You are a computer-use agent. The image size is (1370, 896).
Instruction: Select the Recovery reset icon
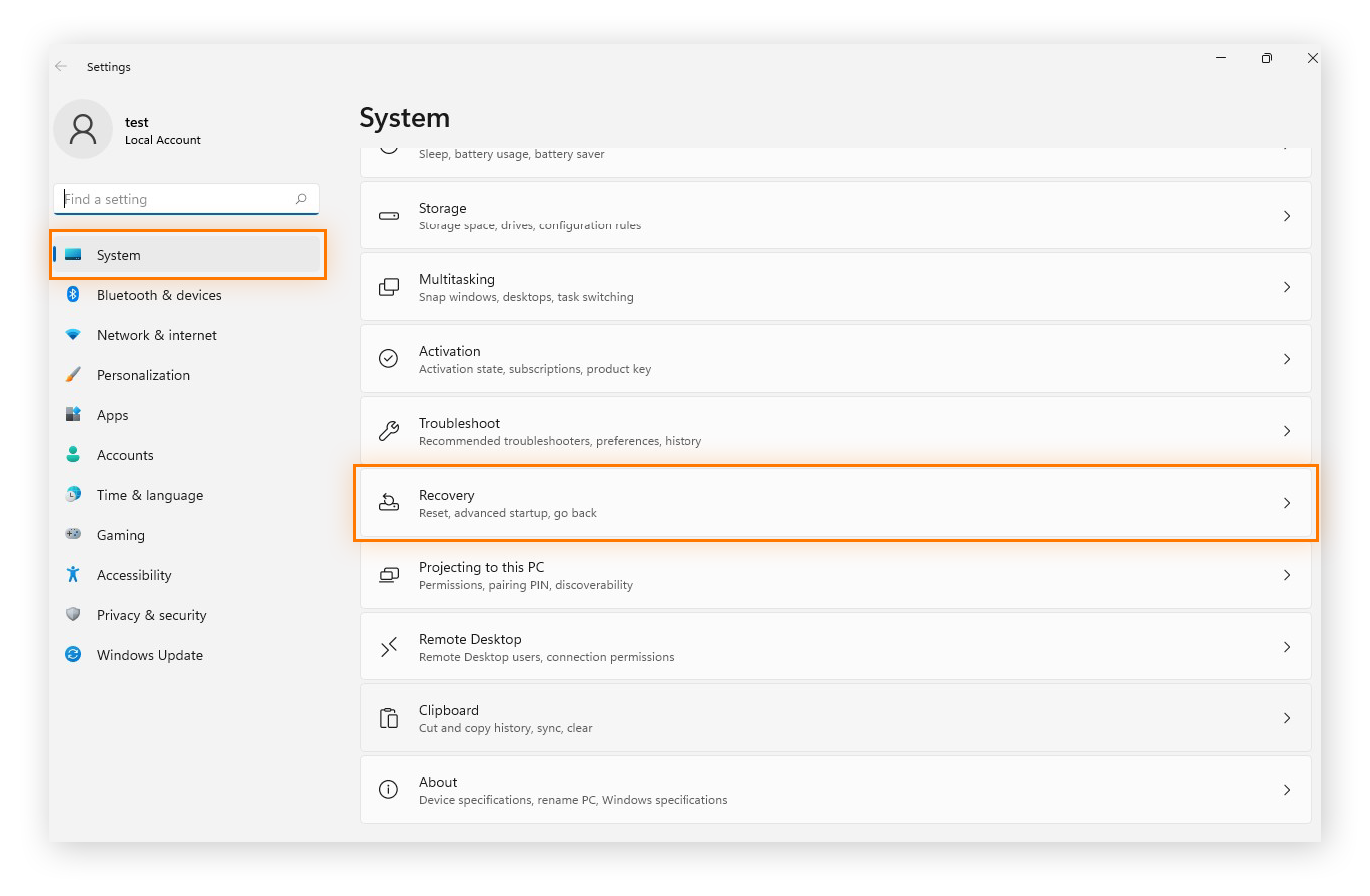point(389,502)
